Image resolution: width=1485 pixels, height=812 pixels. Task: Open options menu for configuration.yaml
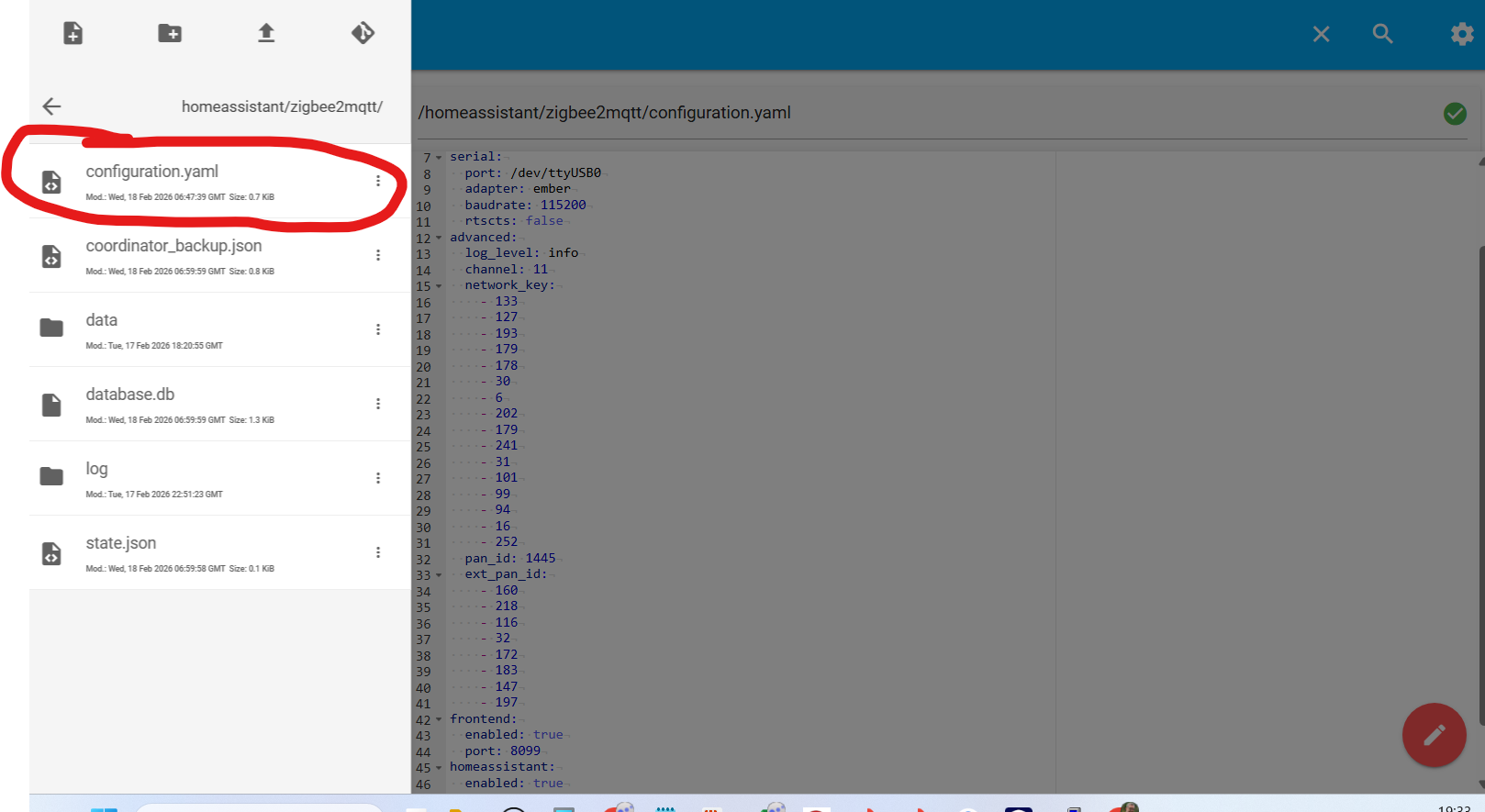[x=378, y=182]
